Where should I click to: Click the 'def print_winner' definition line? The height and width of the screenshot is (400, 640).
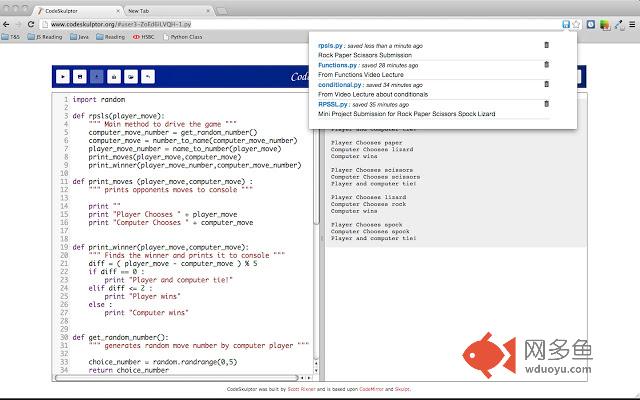point(160,247)
